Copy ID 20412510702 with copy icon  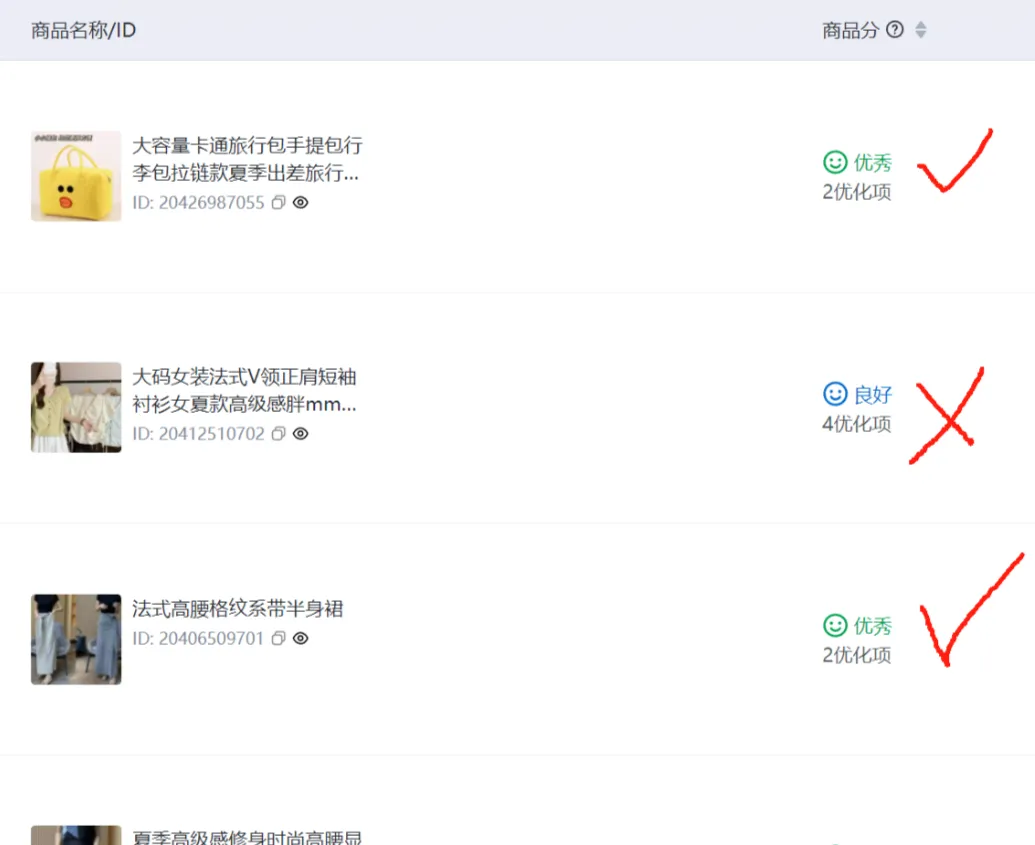(279, 434)
